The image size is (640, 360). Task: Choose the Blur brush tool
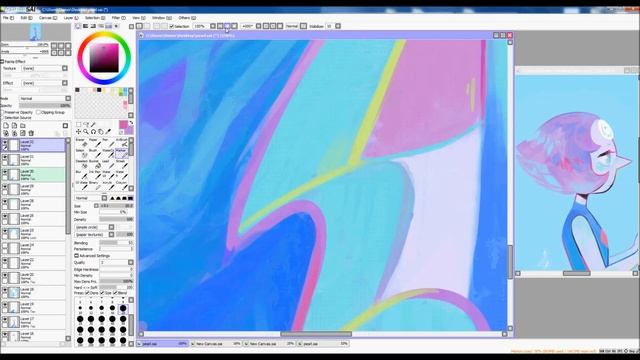[x=81, y=175]
